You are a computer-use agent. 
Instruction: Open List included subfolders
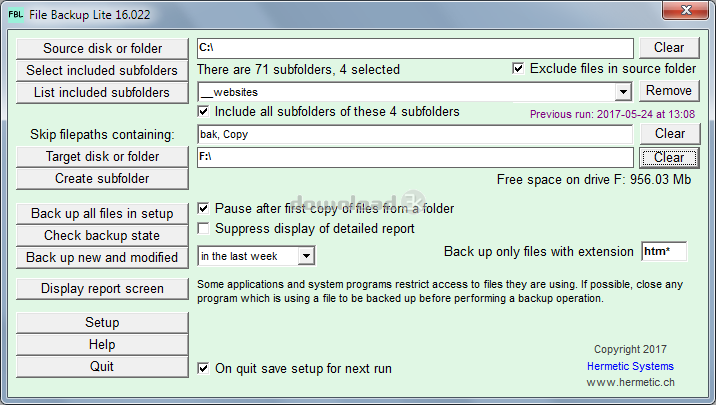tap(102, 93)
